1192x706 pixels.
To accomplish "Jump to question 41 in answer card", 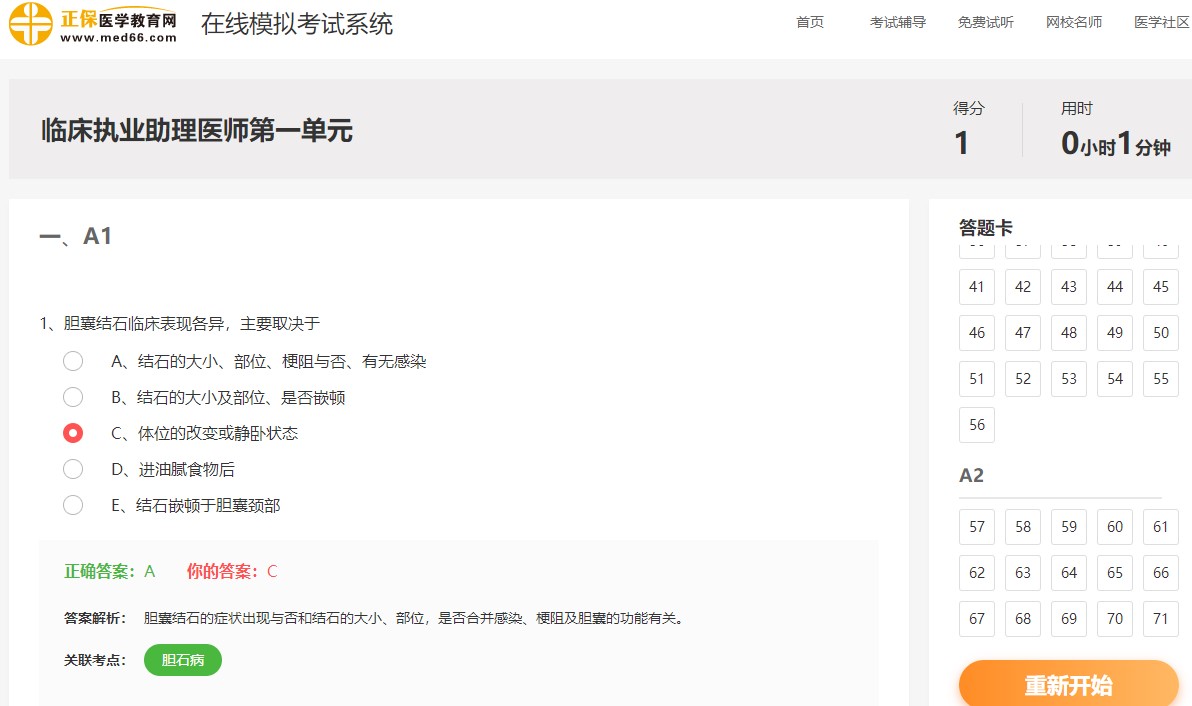I will pos(976,287).
